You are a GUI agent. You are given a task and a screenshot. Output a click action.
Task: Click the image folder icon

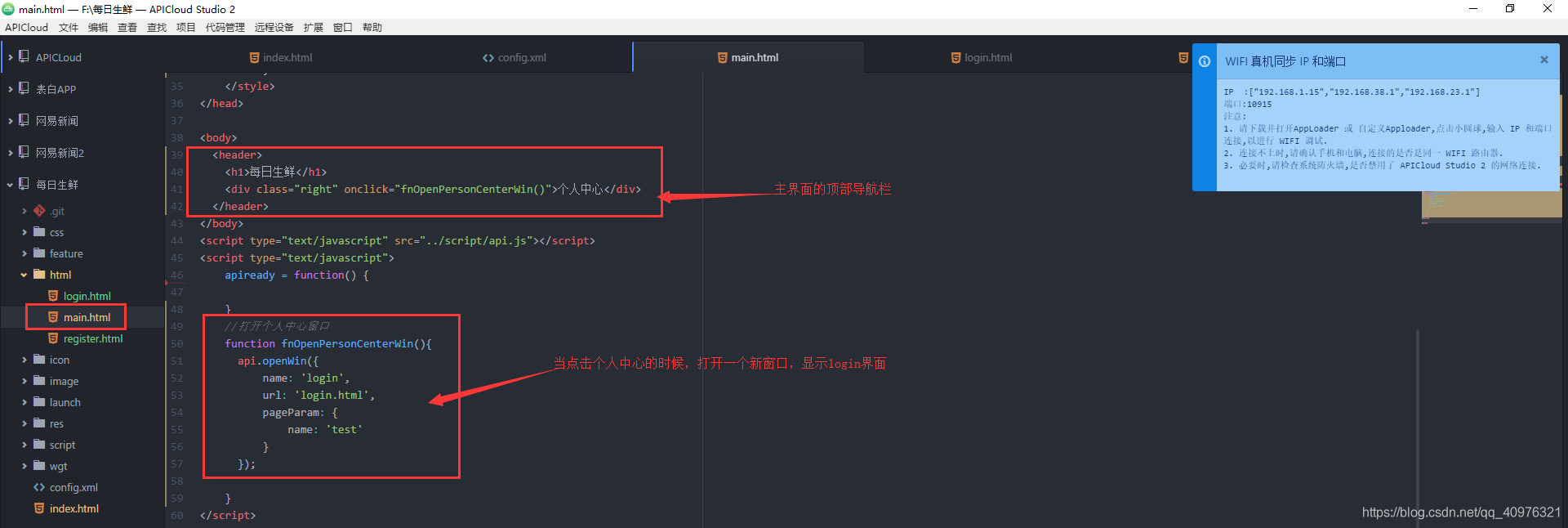point(39,381)
